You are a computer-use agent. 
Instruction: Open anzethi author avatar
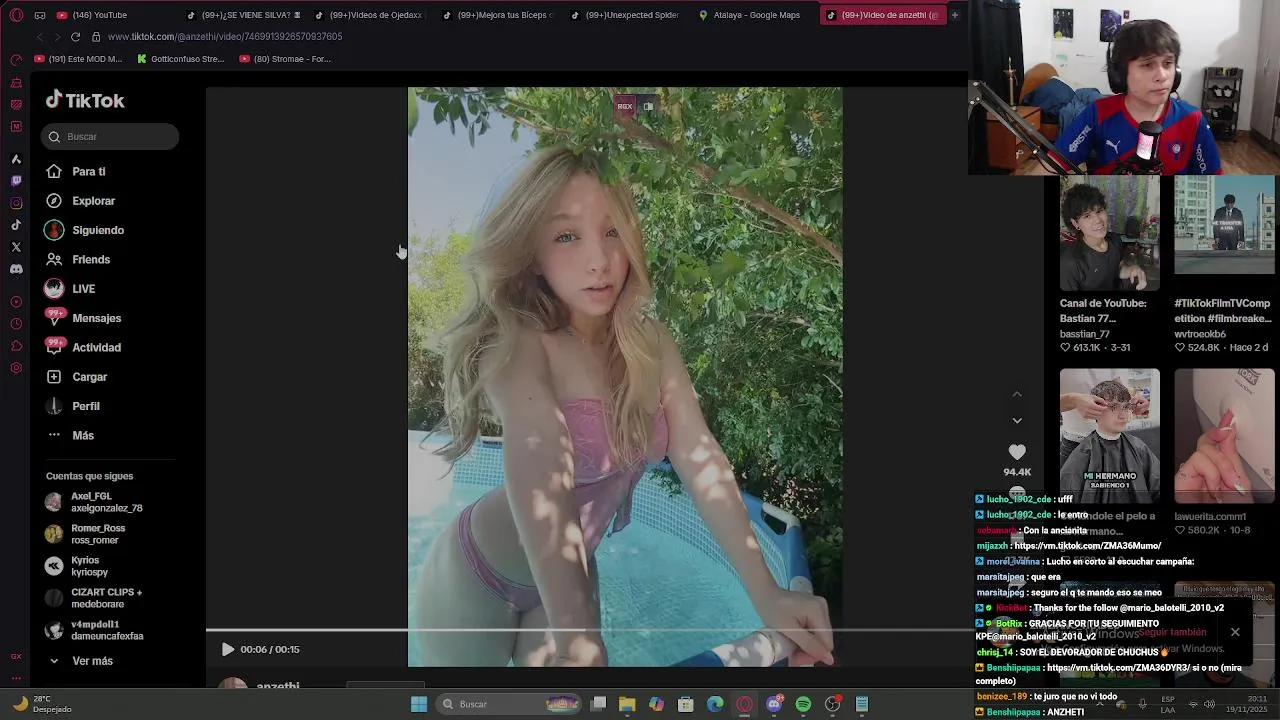(x=233, y=685)
